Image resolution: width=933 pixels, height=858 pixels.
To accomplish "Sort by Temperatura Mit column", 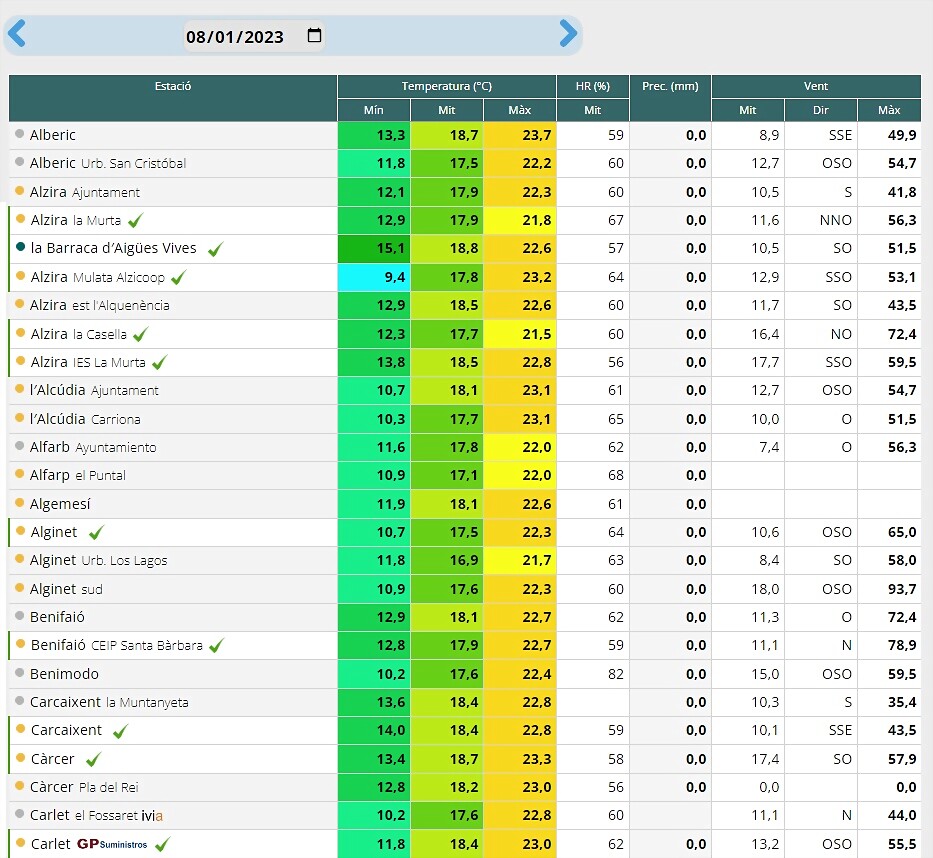I will 447,110.
